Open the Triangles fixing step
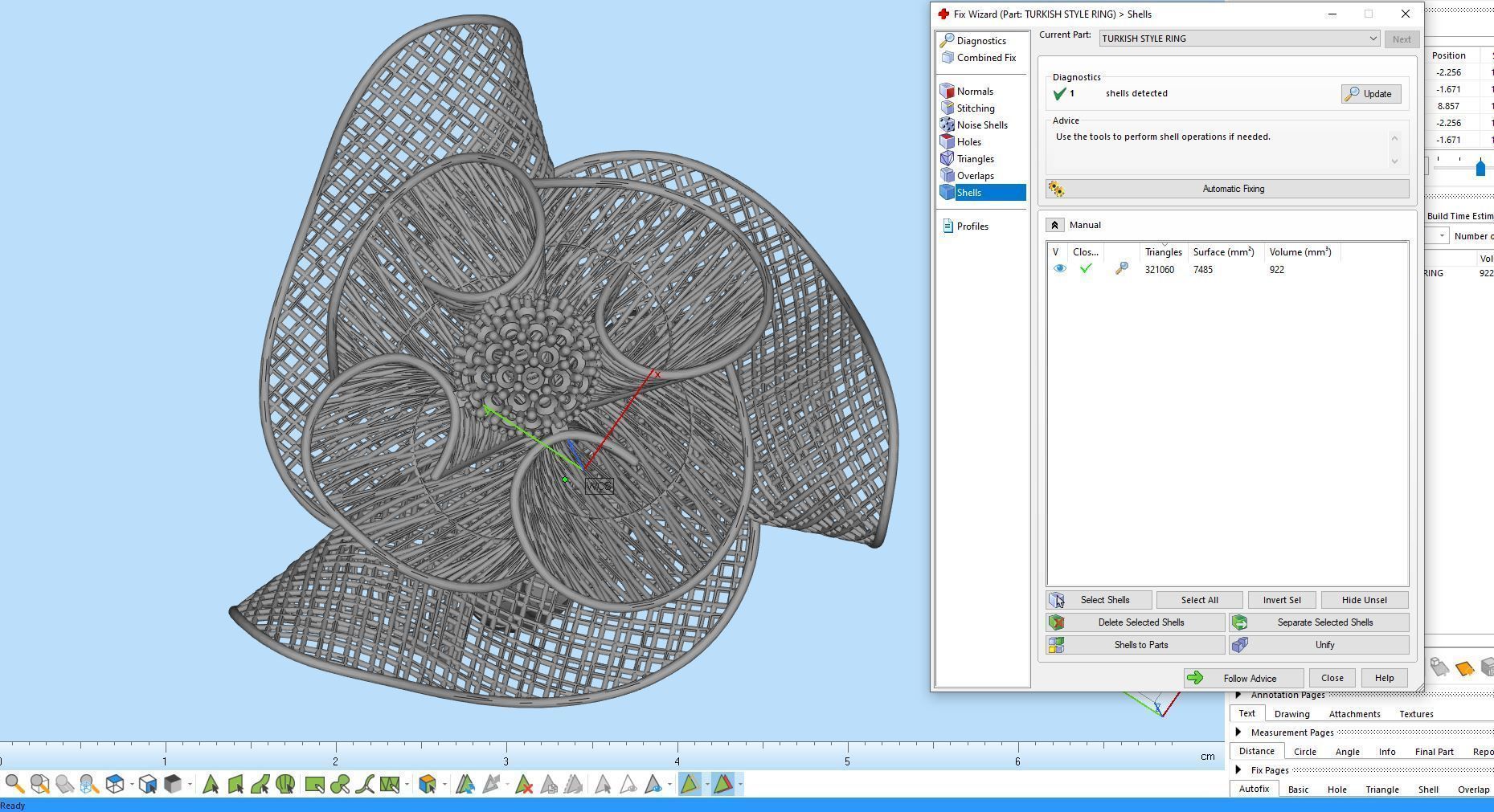 975,159
